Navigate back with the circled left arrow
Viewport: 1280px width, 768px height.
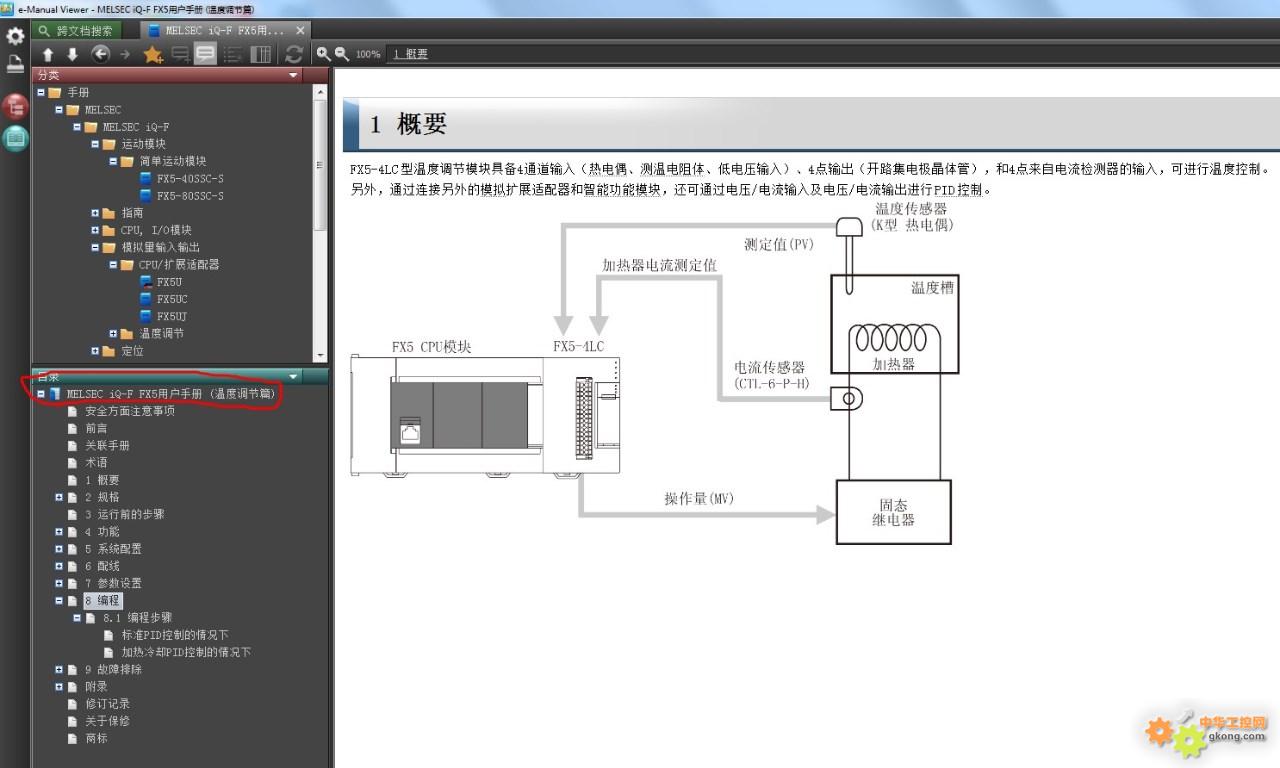100,54
